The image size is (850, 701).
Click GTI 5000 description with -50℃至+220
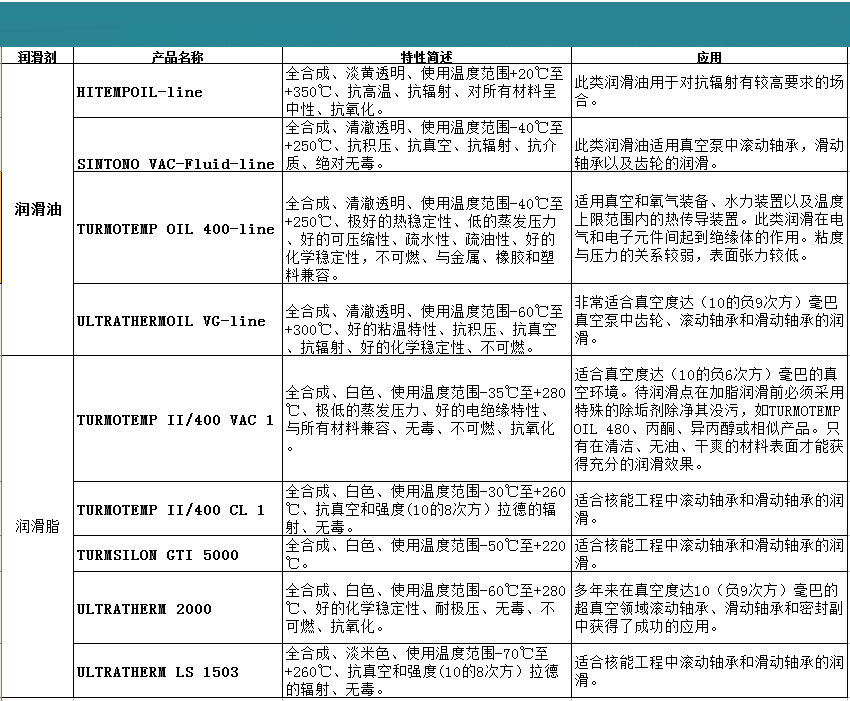(x=427, y=554)
